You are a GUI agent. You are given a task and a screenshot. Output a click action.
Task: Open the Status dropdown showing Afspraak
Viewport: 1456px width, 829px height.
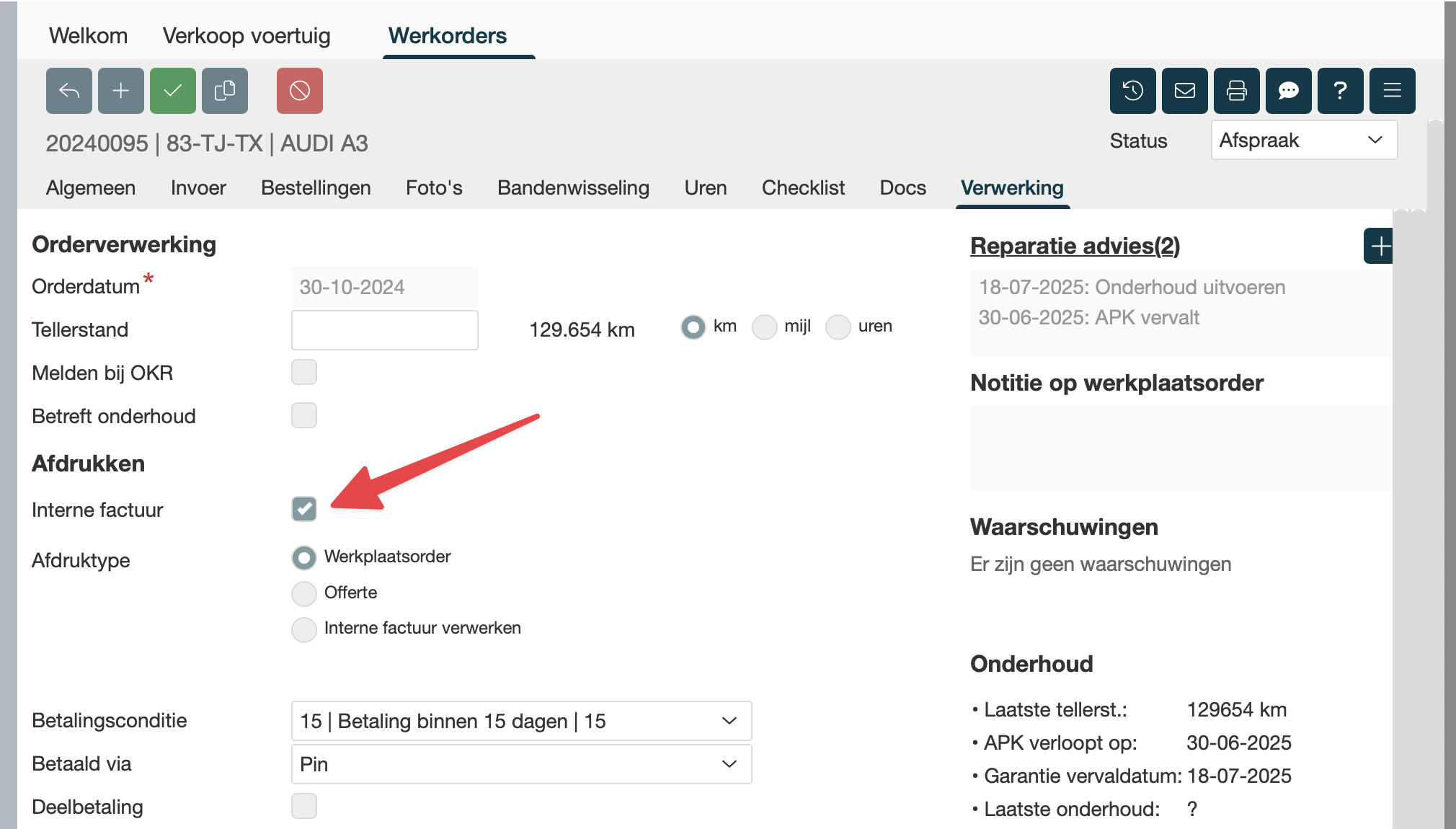pyautogui.click(x=1304, y=140)
